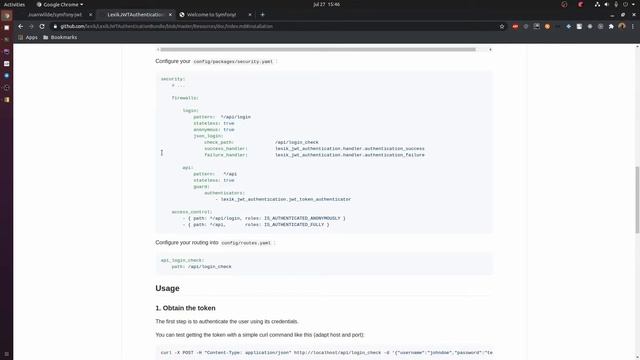Click the jwt_token_authenticator line
The height and width of the screenshot is (360, 640).
click(283, 199)
